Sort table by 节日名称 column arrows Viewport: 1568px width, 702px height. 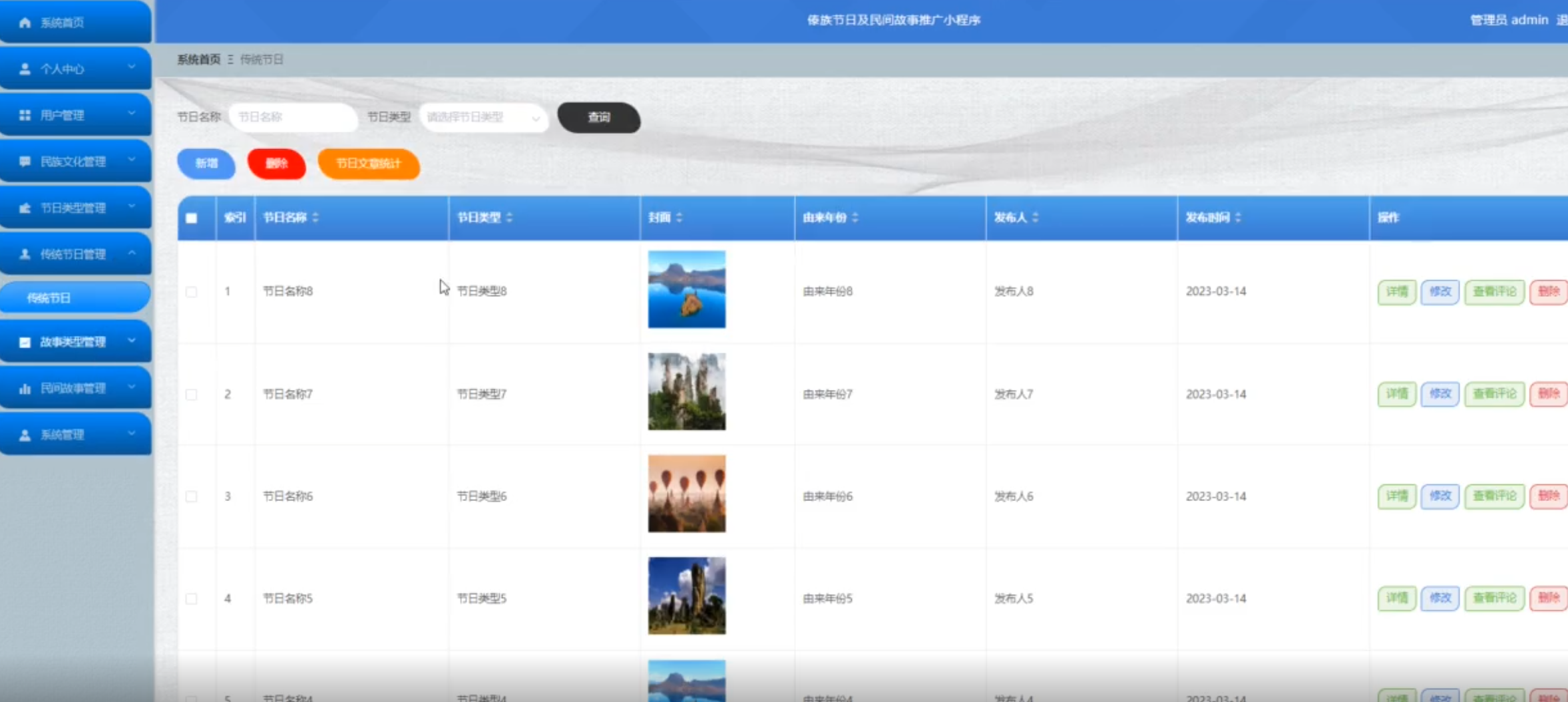coord(315,218)
